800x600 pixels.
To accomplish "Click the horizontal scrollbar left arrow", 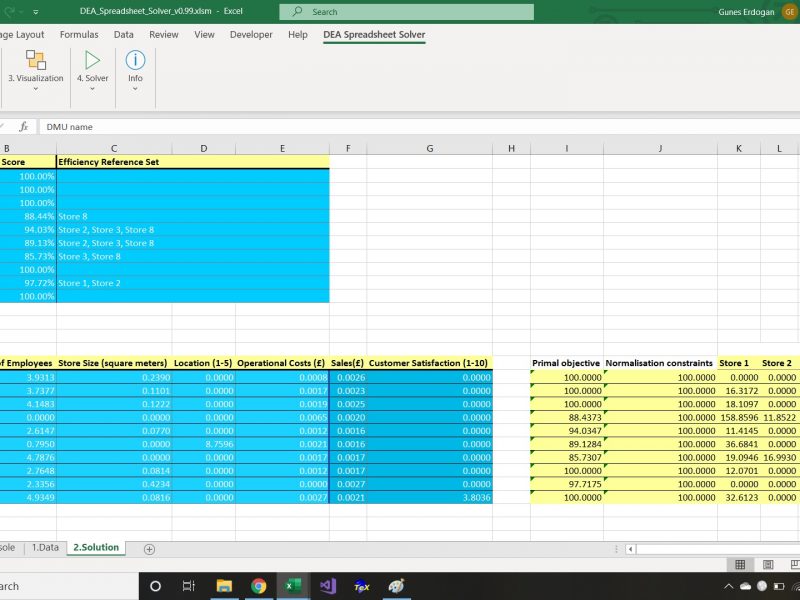I will pos(631,549).
